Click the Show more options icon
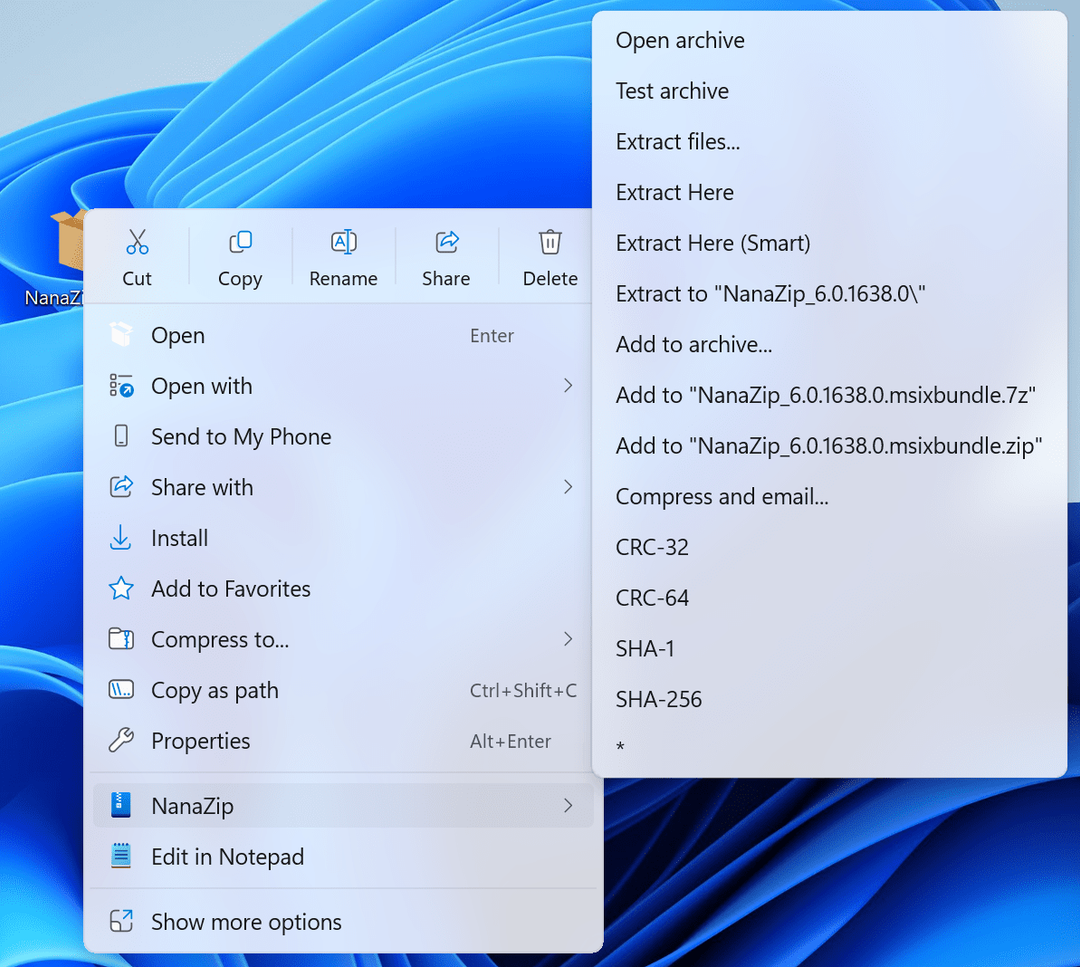The height and width of the screenshot is (967, 1080). click(x=121, y=921)
